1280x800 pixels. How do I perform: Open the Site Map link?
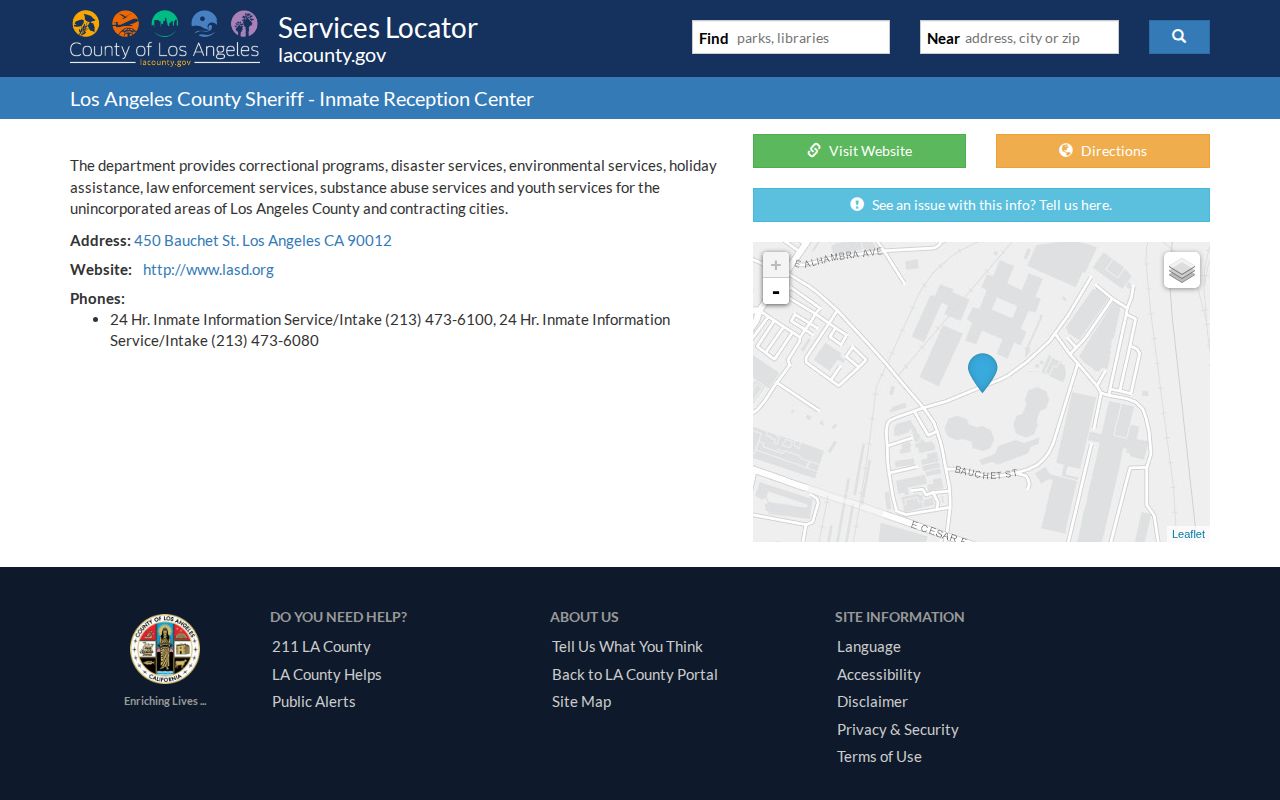(581, 702)
